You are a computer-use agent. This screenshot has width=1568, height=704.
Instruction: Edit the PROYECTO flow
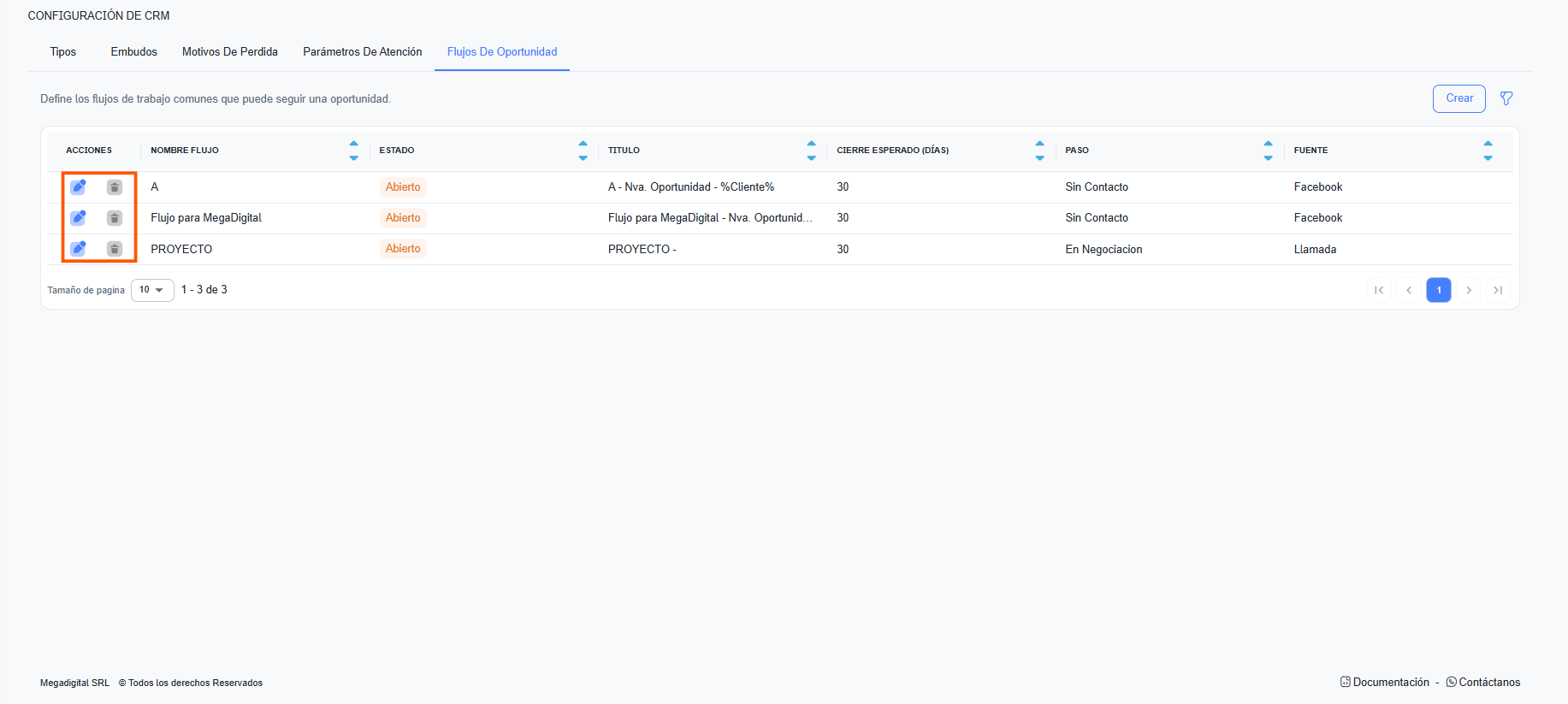pyautogui.click(x=78, y=248)
